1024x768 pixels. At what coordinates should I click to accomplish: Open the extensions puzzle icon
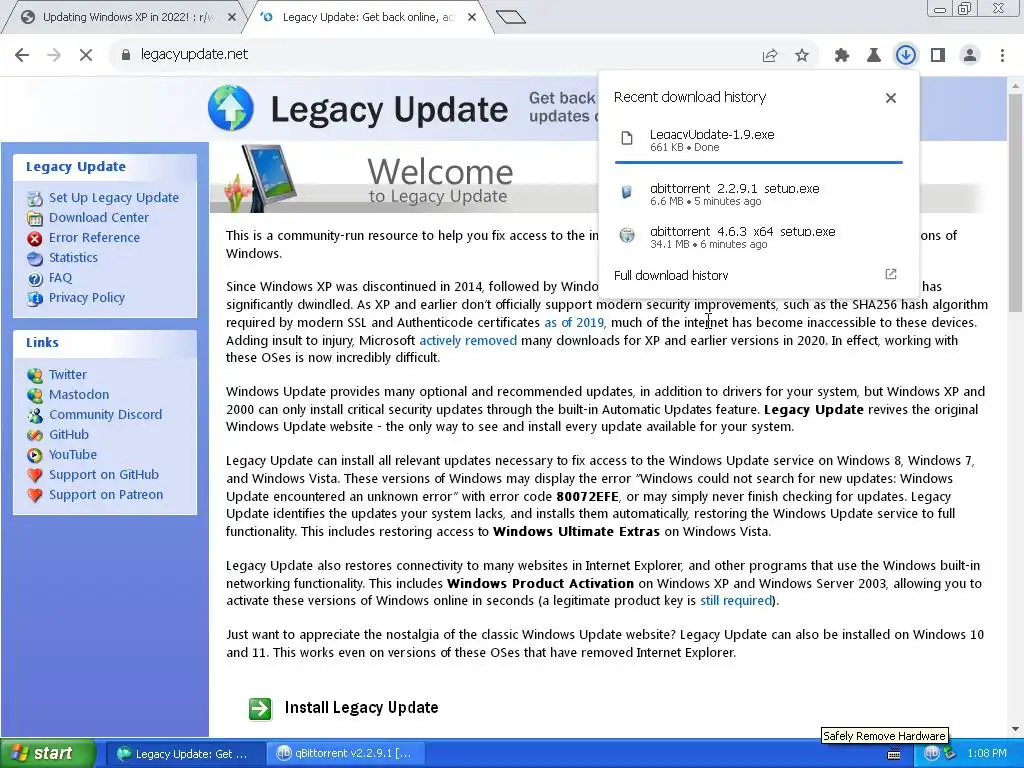click(x=842, y=56)
